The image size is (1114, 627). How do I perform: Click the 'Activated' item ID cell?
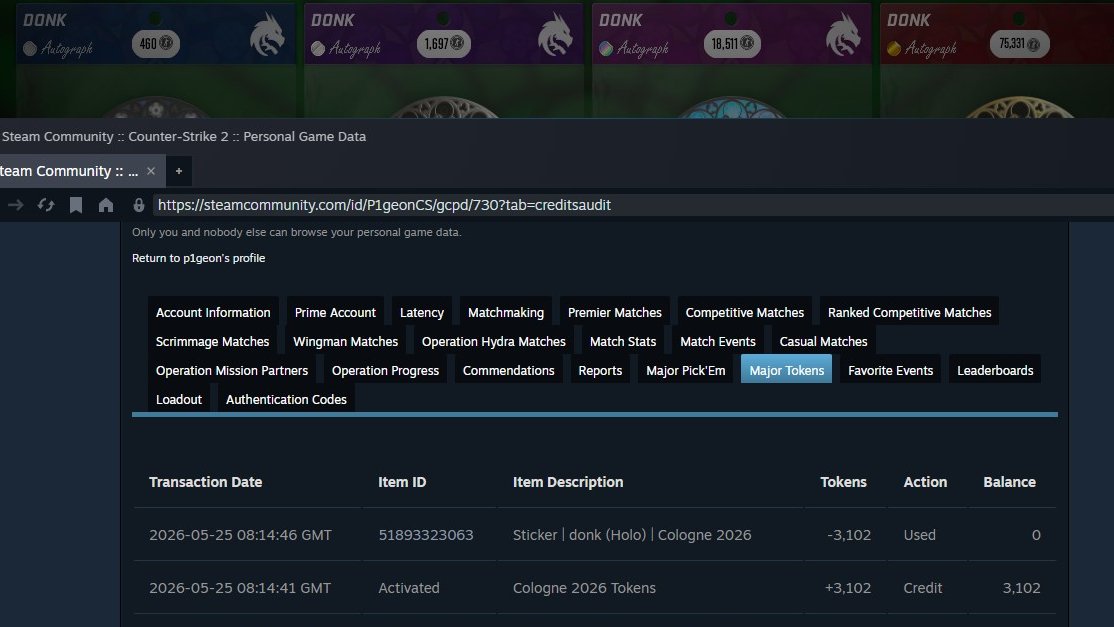tap(409, 589)
